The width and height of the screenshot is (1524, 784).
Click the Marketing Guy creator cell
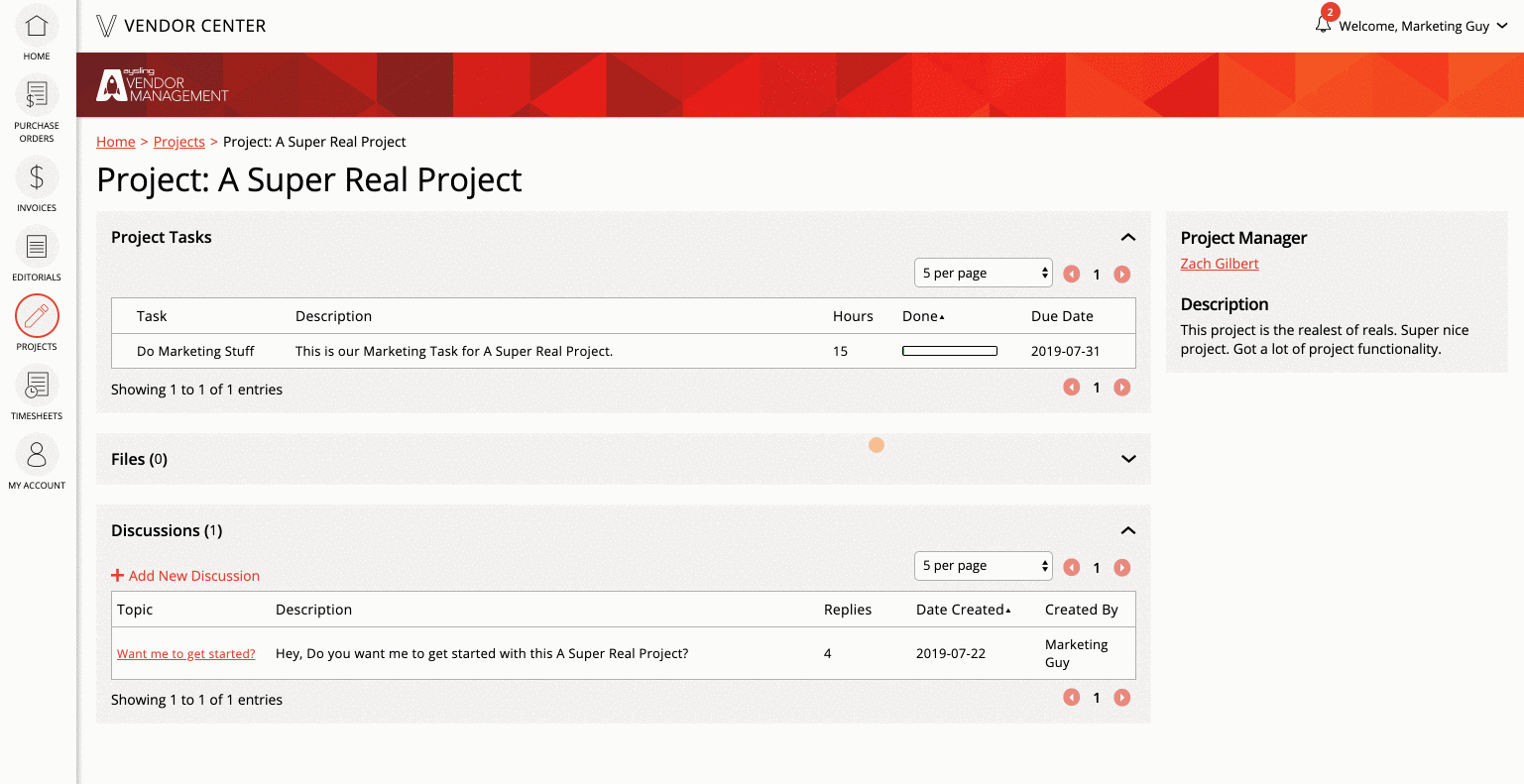tap(1076, 653)
